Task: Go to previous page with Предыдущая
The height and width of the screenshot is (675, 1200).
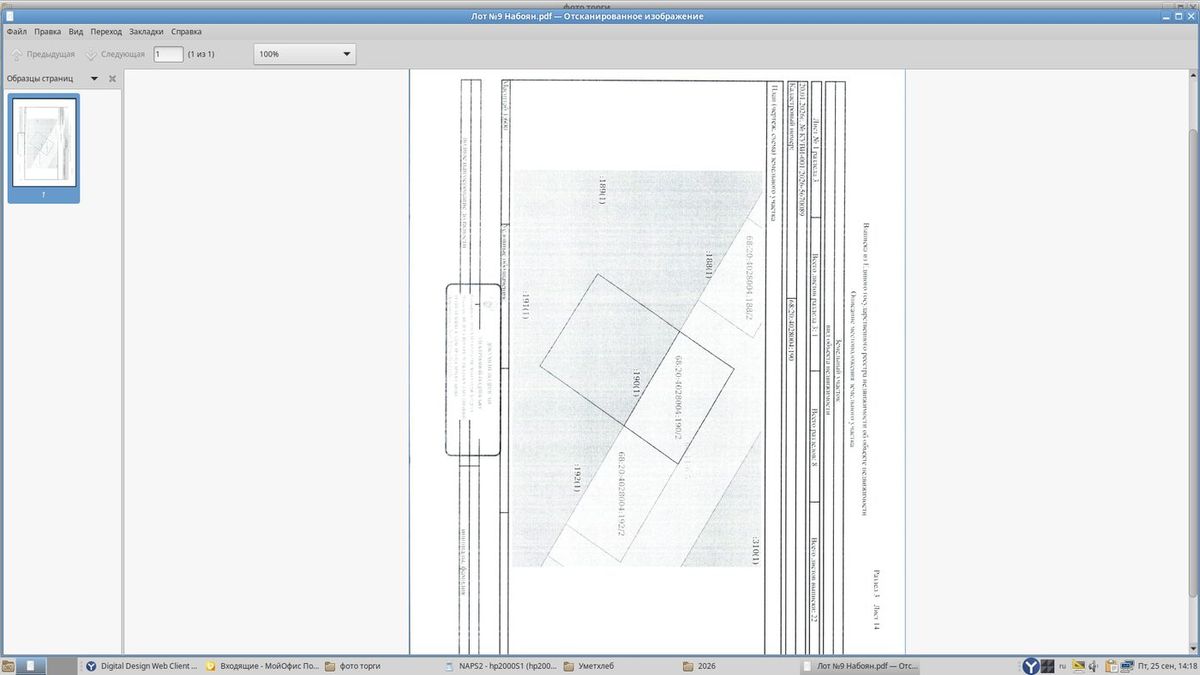Action: (42, 54)
